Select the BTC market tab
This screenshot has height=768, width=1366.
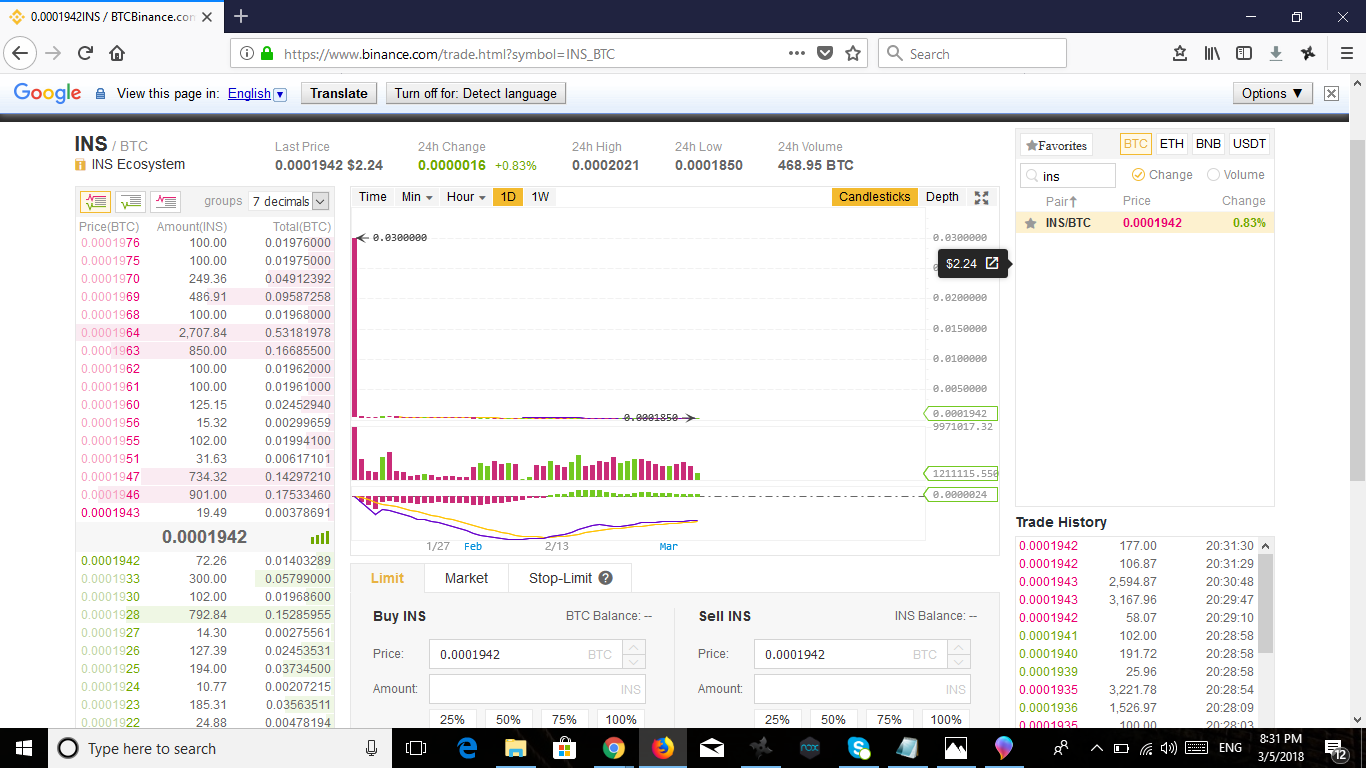coord(1135,144)
